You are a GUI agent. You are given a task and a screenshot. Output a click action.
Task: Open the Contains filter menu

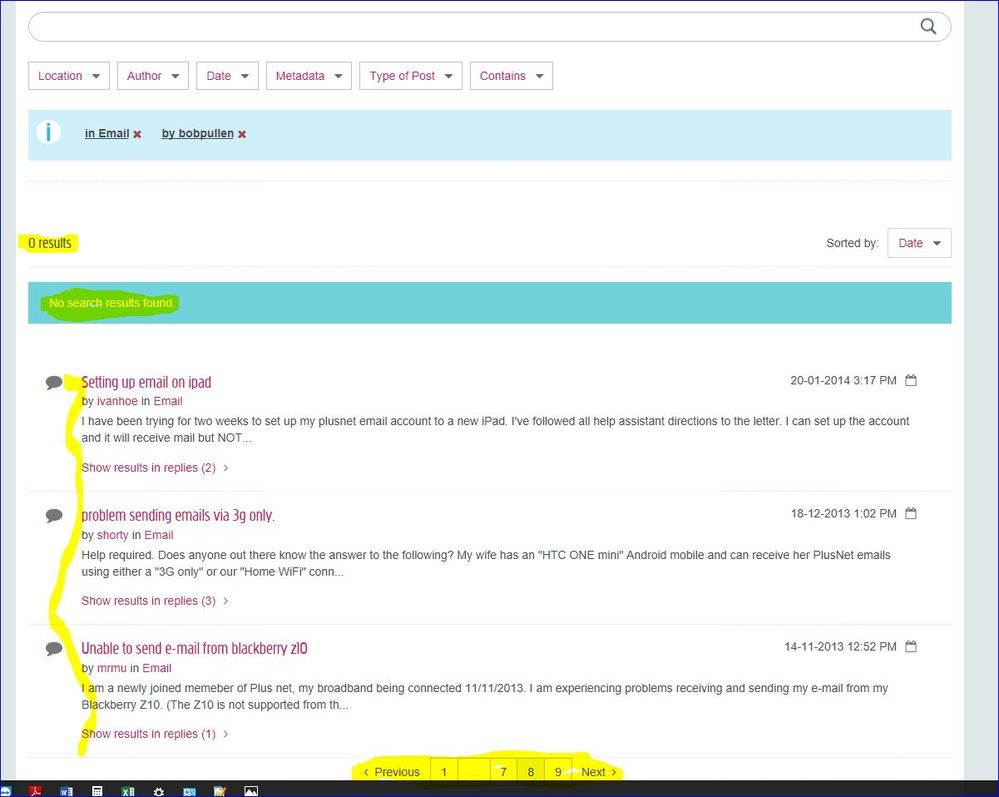click(511, 75)
